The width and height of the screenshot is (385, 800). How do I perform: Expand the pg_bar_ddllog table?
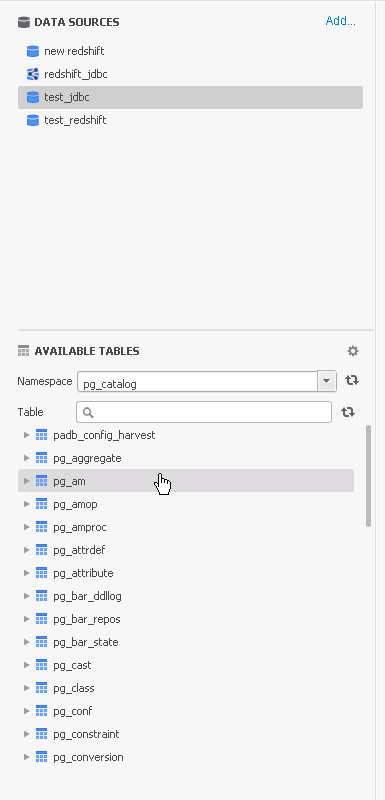click(x=27, y=596)
